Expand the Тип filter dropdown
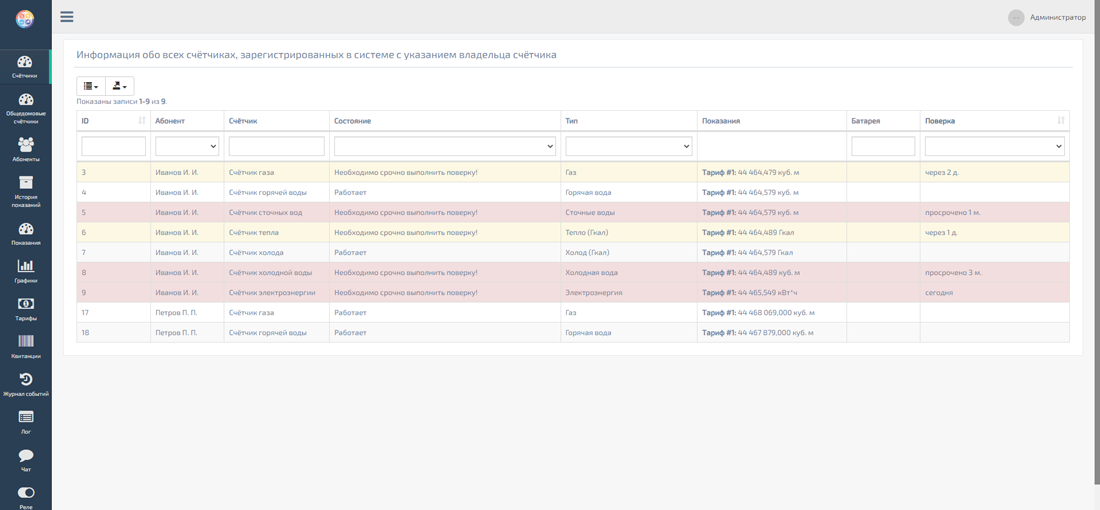The image size is (1100, 510). point(628,146)
